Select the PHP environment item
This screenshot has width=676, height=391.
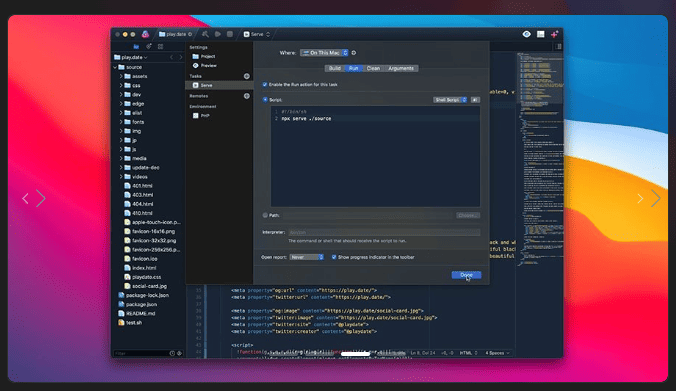click(201, 116)
